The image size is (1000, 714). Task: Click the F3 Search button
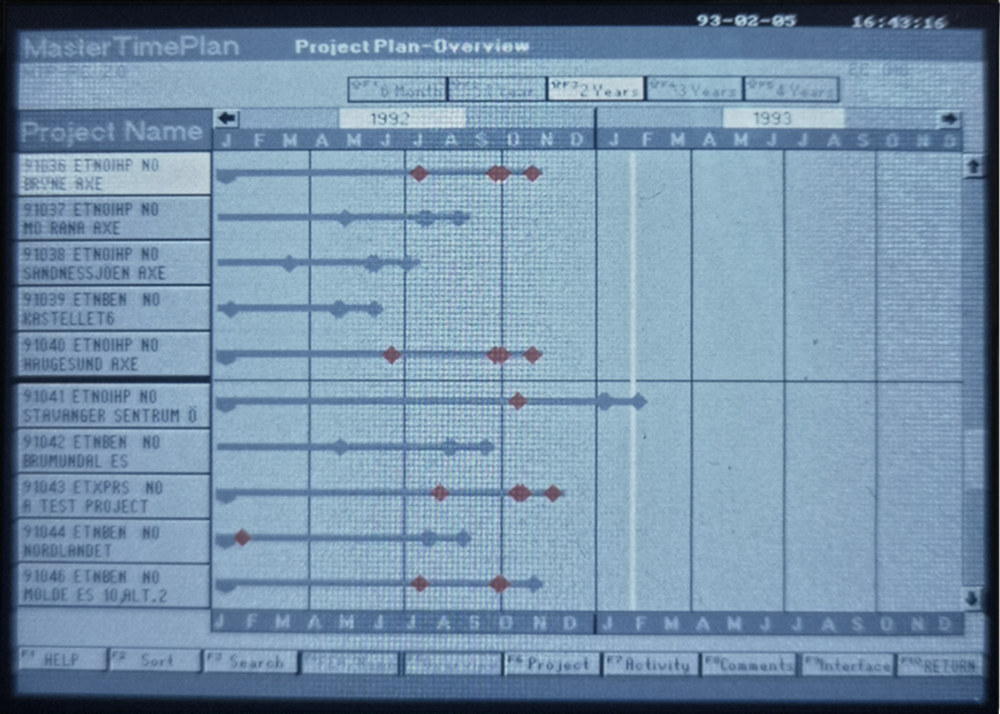tap(250, 662)
